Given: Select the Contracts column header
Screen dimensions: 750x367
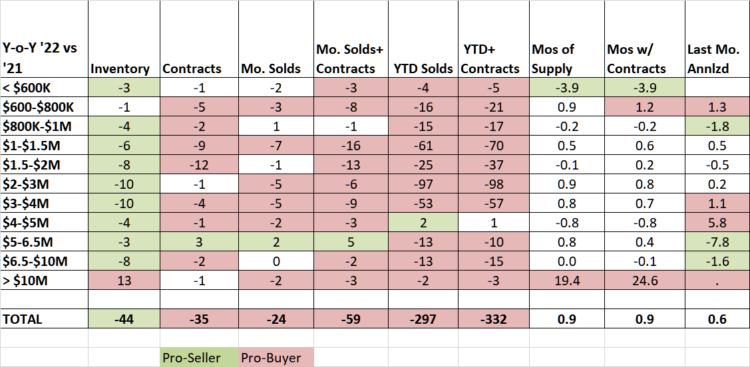Looking at the screenshot, I should [x=199, y=39].
